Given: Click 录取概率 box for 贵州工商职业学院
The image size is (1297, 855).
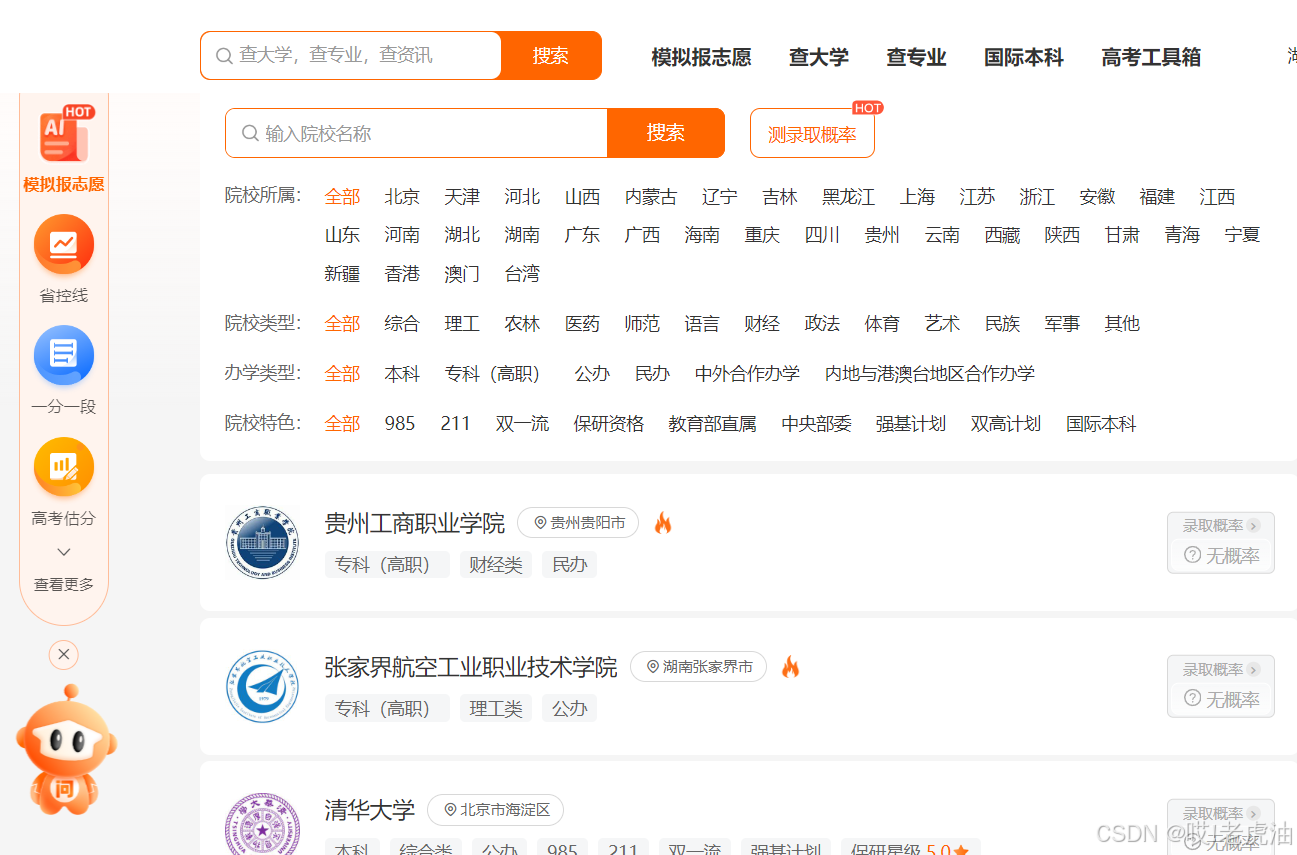Looking at the screenshot, I should point(1221,543).
